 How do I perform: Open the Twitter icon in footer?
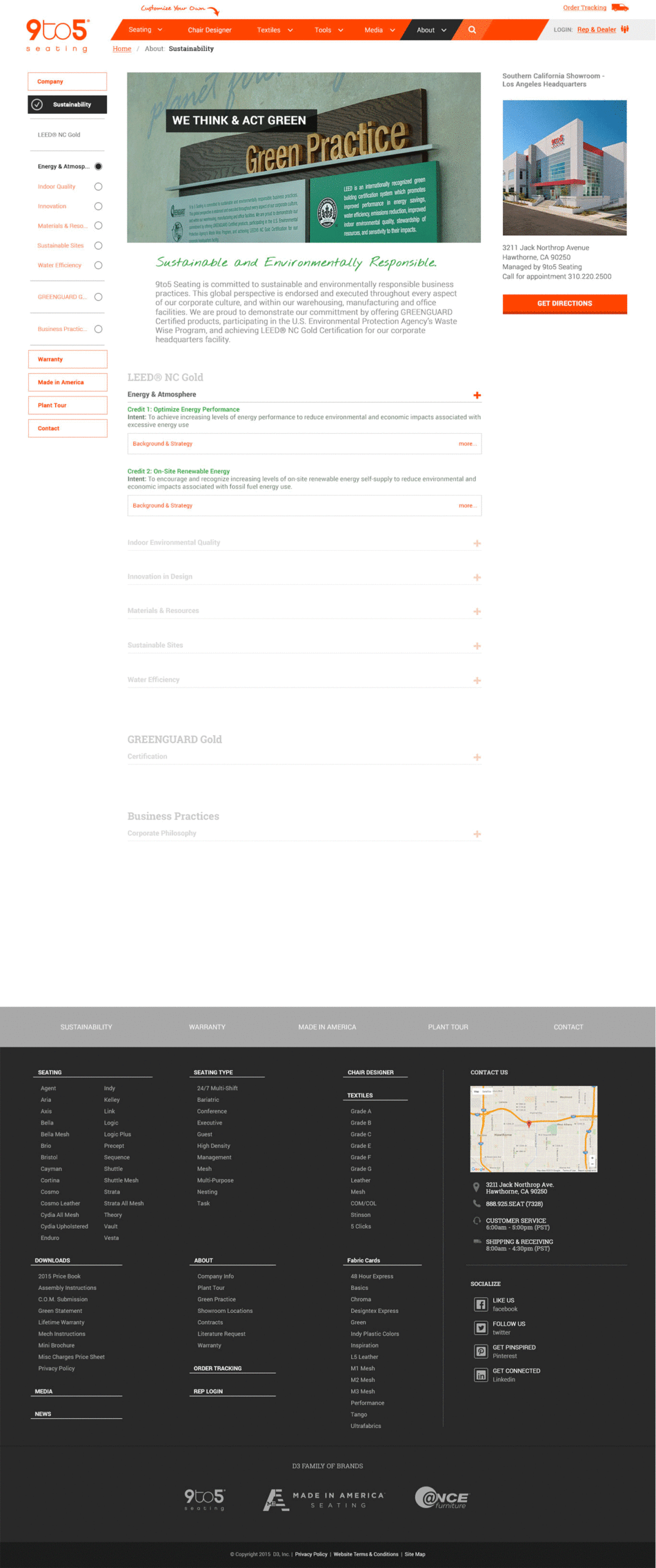point(481,1327)
